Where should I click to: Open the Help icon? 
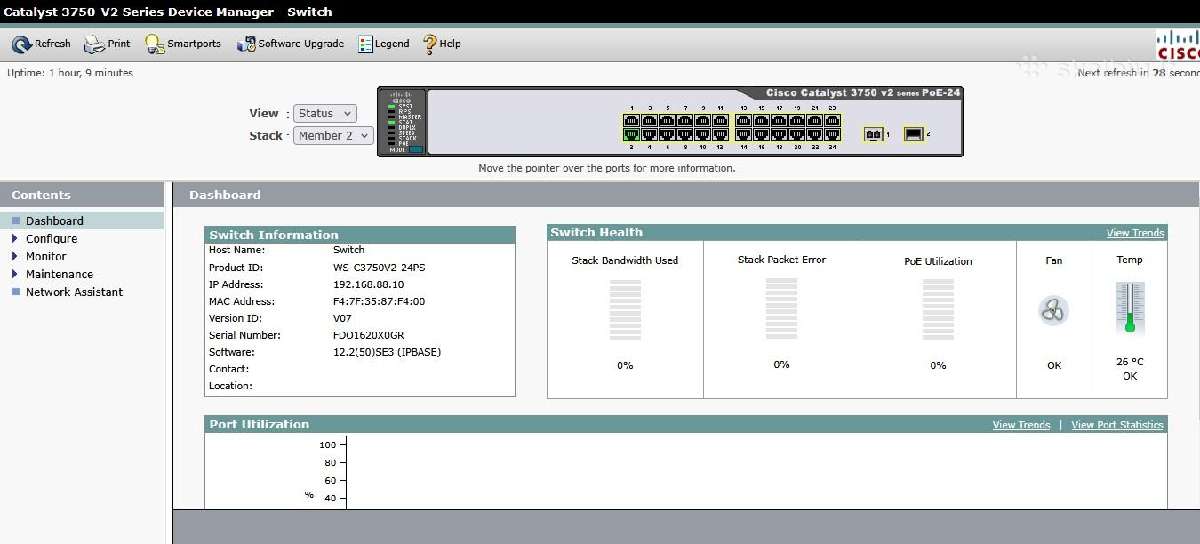[430, 44]
